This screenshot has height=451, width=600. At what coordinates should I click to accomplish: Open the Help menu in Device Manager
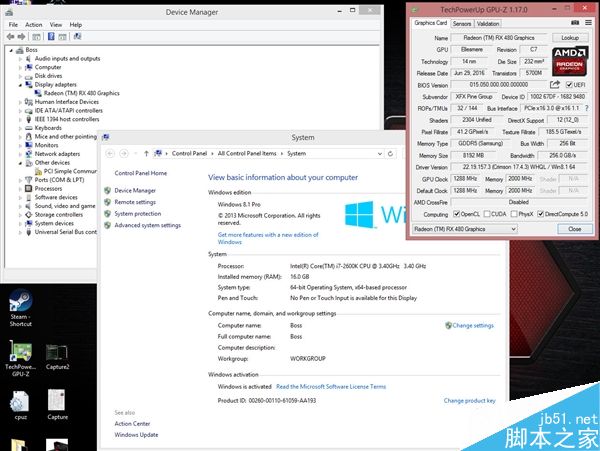76,24
